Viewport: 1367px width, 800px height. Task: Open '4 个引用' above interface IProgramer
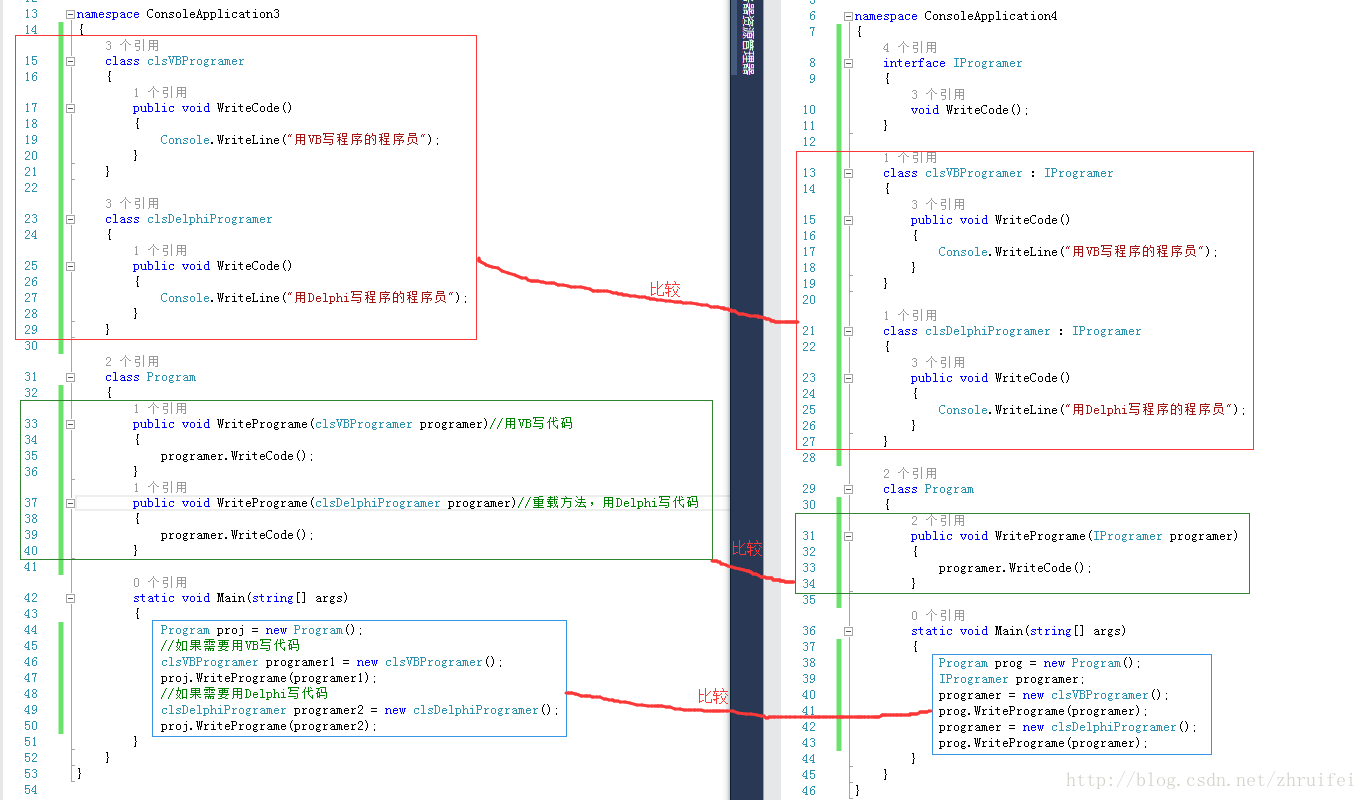point(910,47)
